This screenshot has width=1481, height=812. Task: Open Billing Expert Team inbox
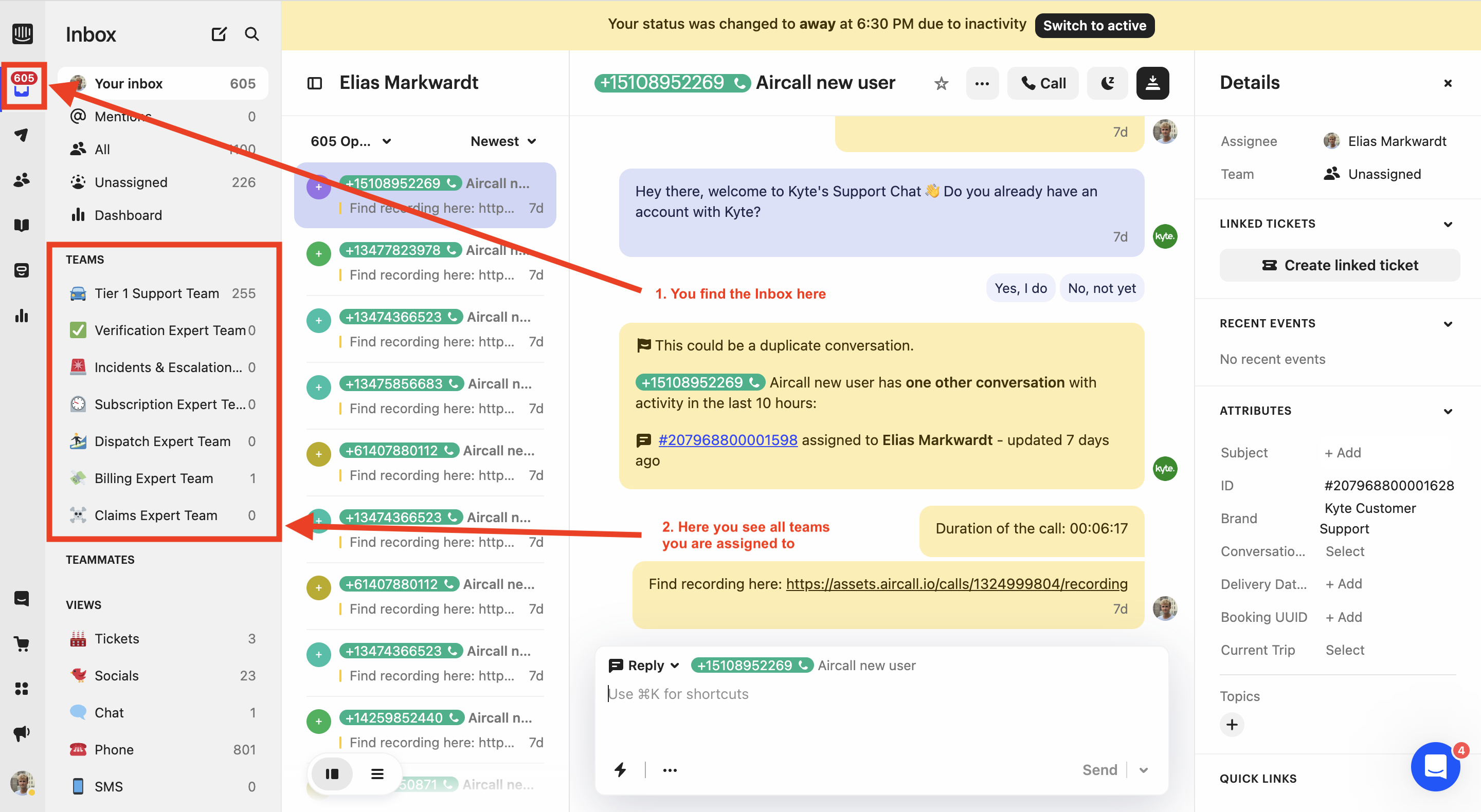(x=162, y=478)
